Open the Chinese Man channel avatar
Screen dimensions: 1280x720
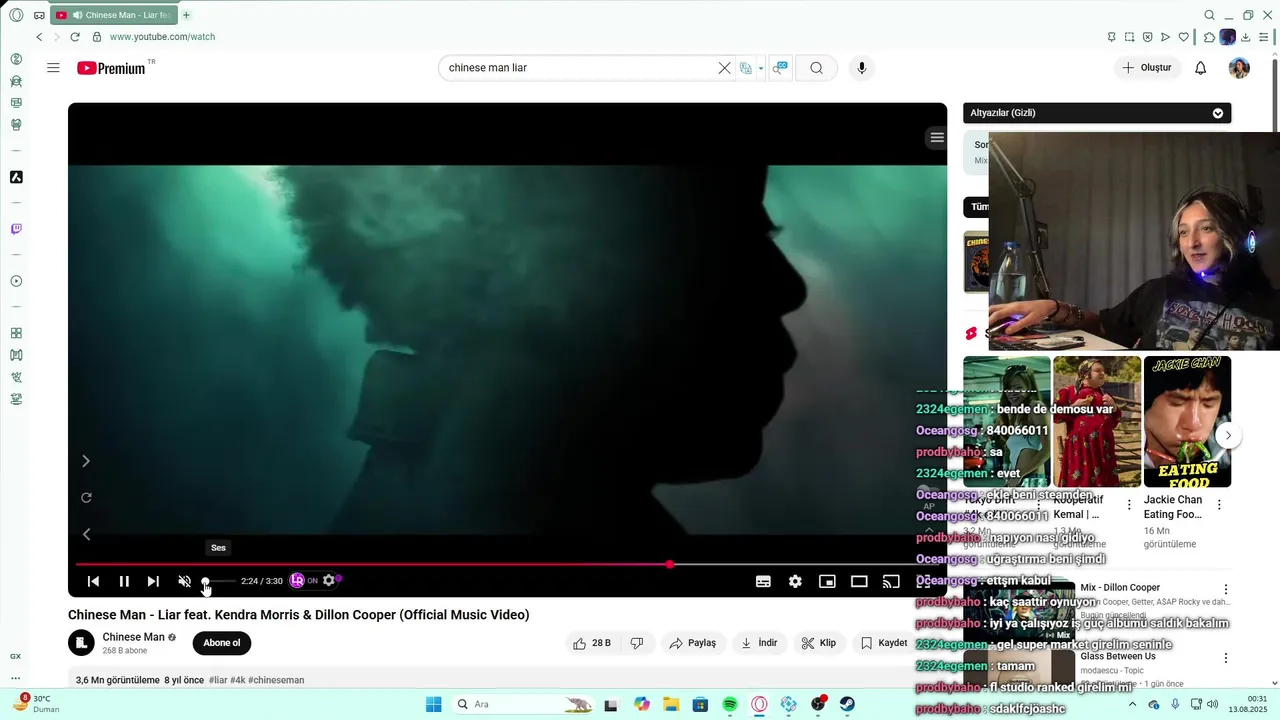point(81,643)
